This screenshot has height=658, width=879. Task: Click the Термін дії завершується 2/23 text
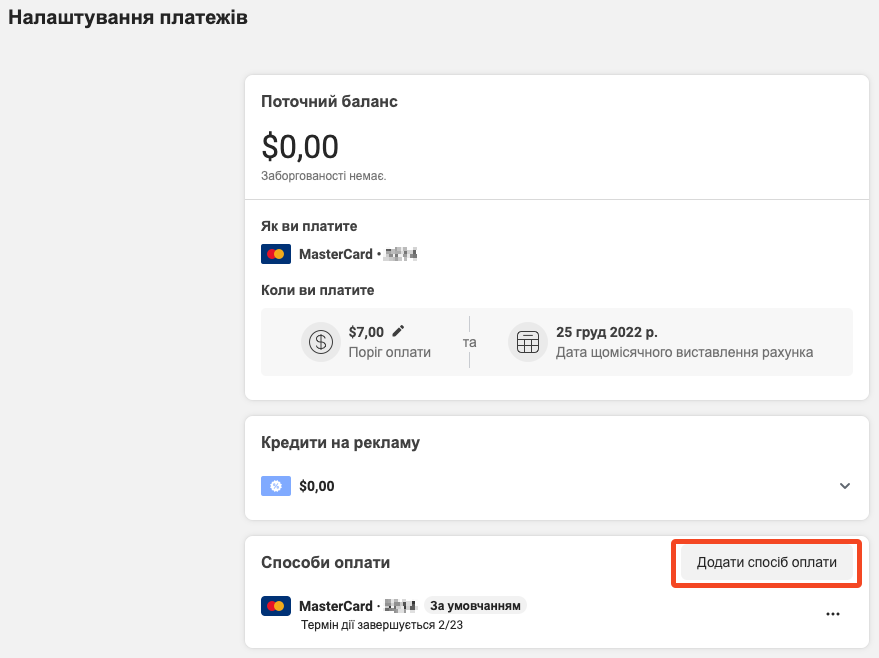(382, 625)
